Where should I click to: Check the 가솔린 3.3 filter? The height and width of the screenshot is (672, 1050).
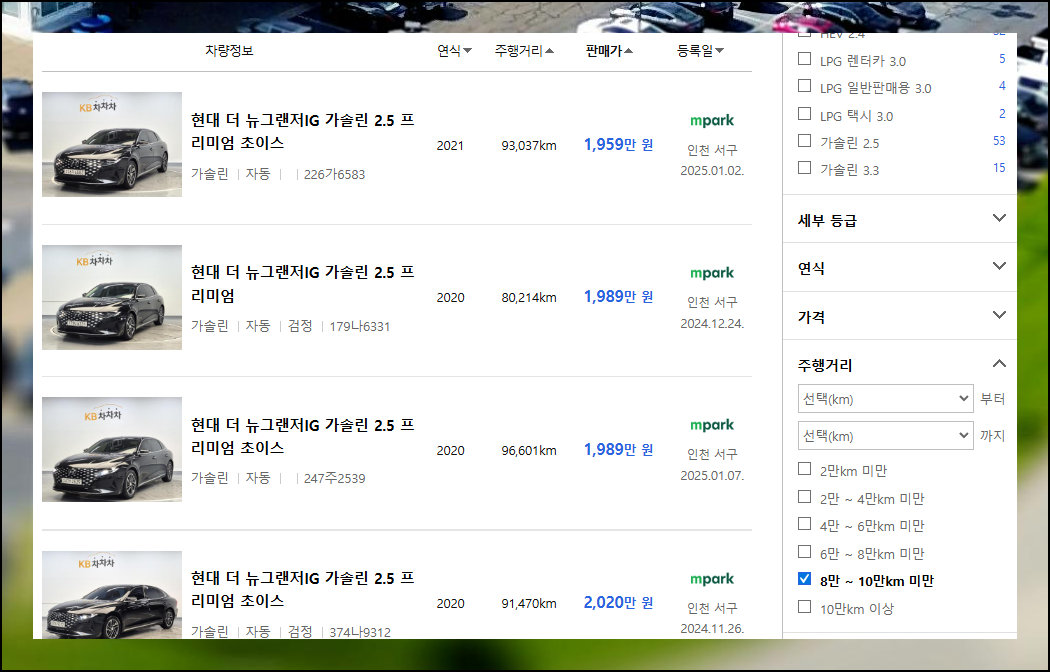click(805, 168)
